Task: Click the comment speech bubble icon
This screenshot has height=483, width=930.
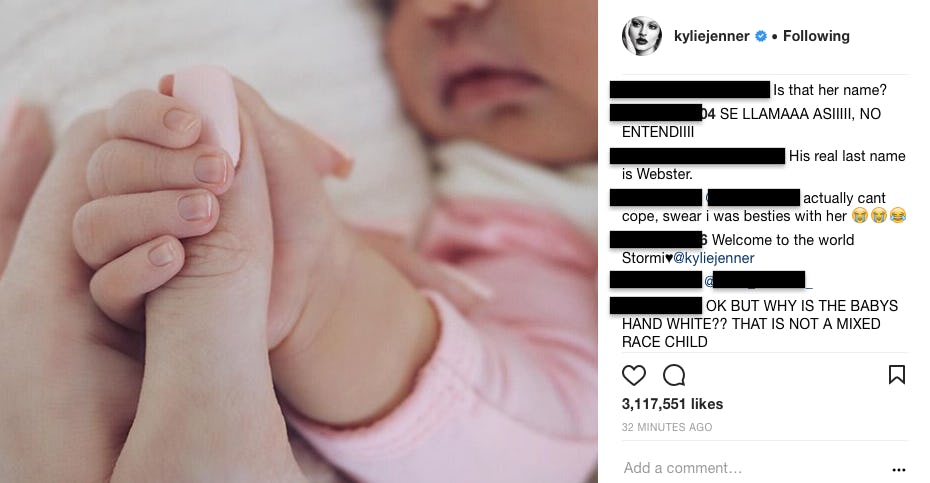Action: [x=674, y=376]
